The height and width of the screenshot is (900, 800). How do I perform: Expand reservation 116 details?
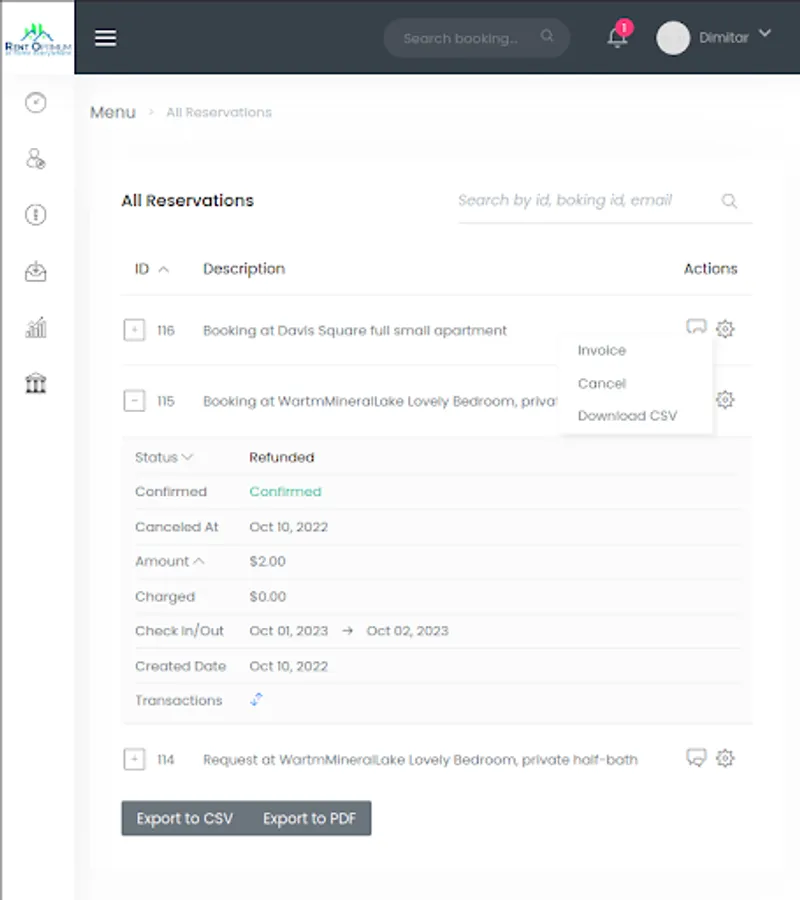point(134,330)
